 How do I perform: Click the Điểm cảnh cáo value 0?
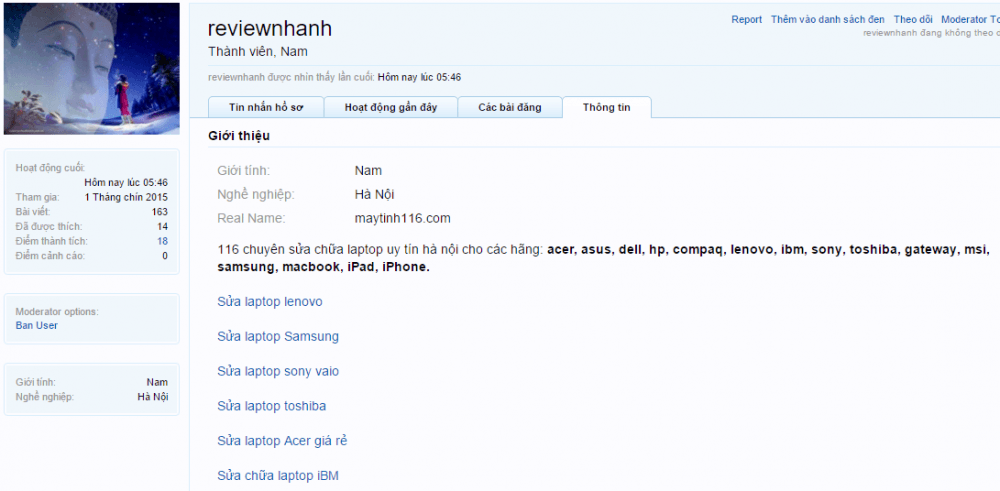165,256
